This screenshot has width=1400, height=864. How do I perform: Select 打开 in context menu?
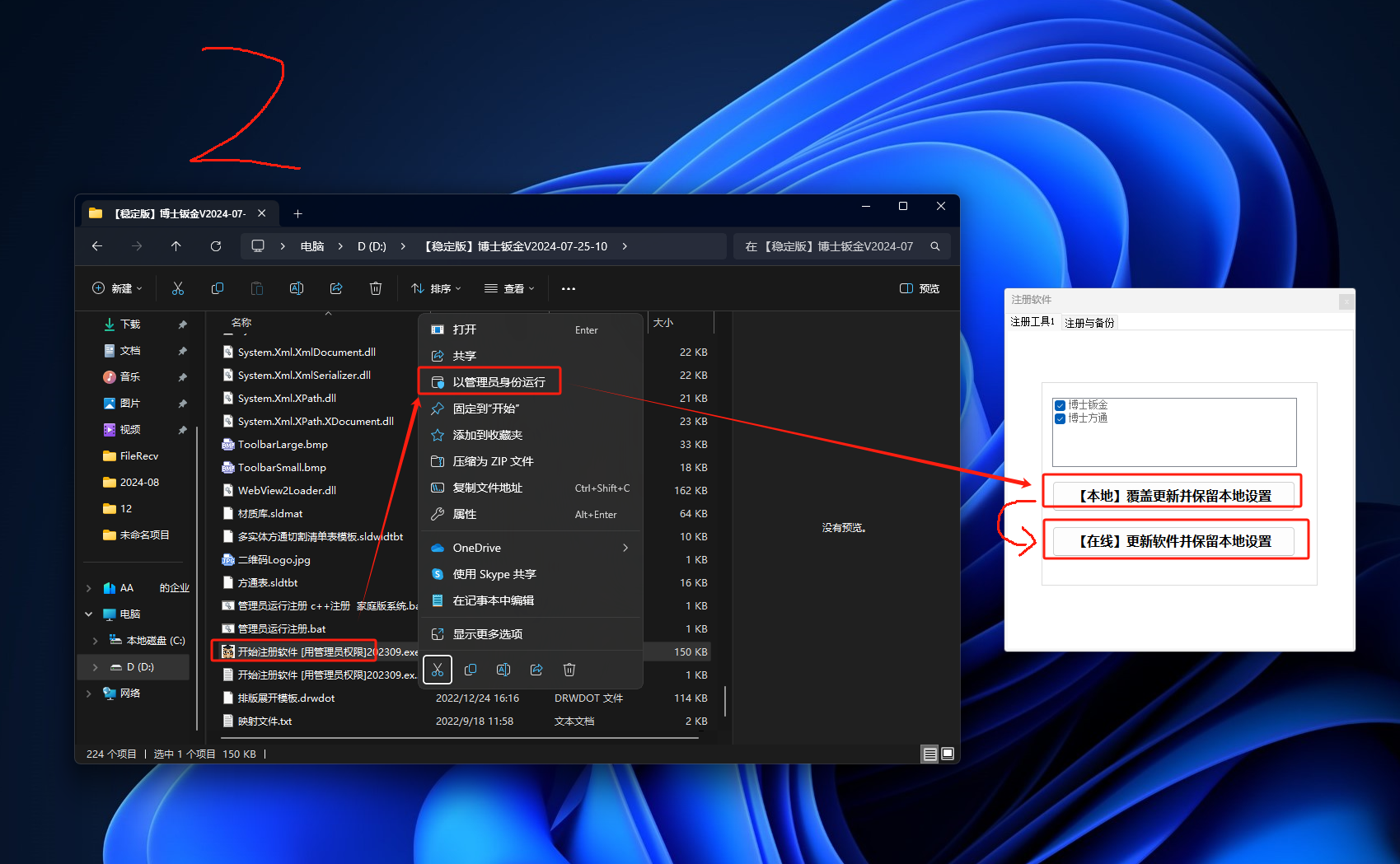(530, 329)
